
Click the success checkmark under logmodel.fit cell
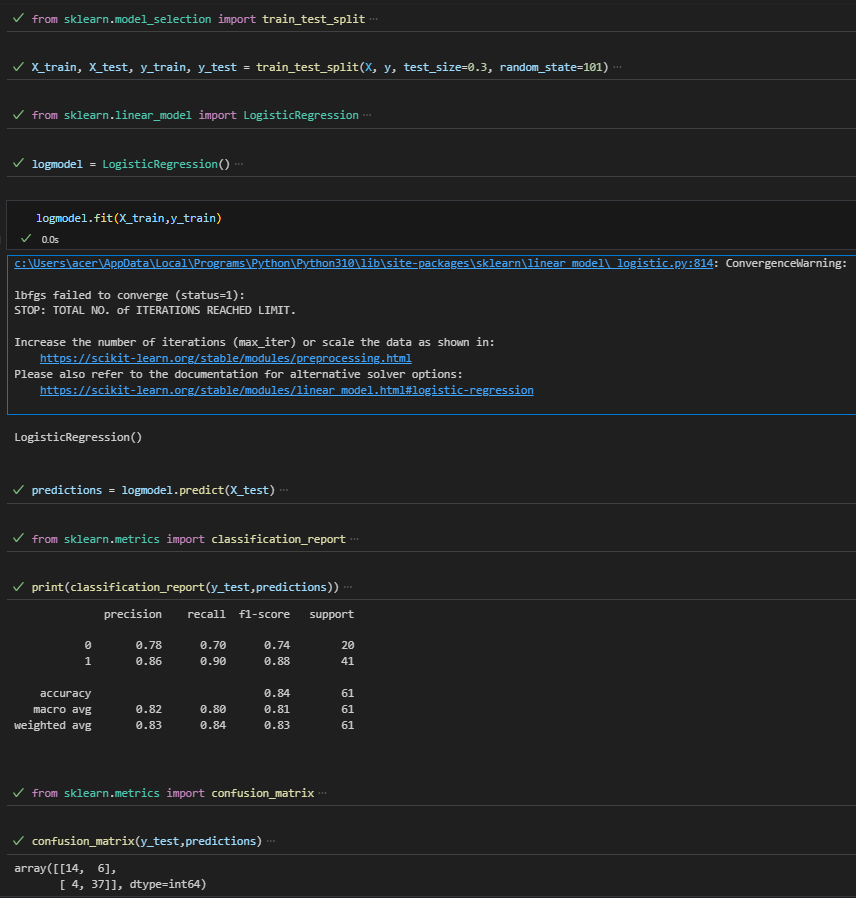(x=25, y=238)
